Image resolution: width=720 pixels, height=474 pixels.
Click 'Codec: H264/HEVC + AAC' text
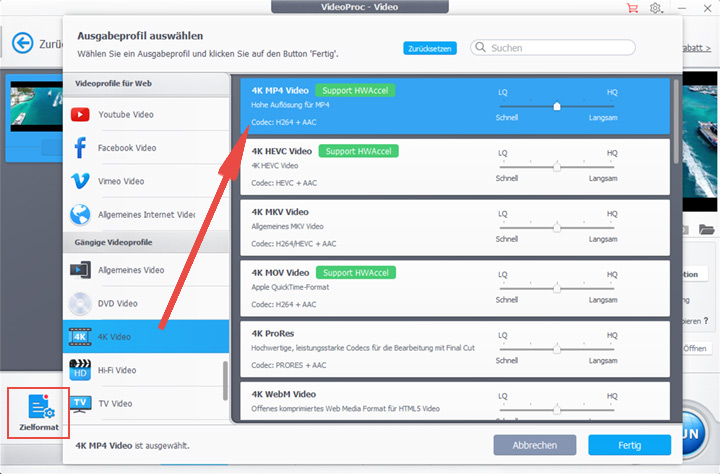[293, 244]
